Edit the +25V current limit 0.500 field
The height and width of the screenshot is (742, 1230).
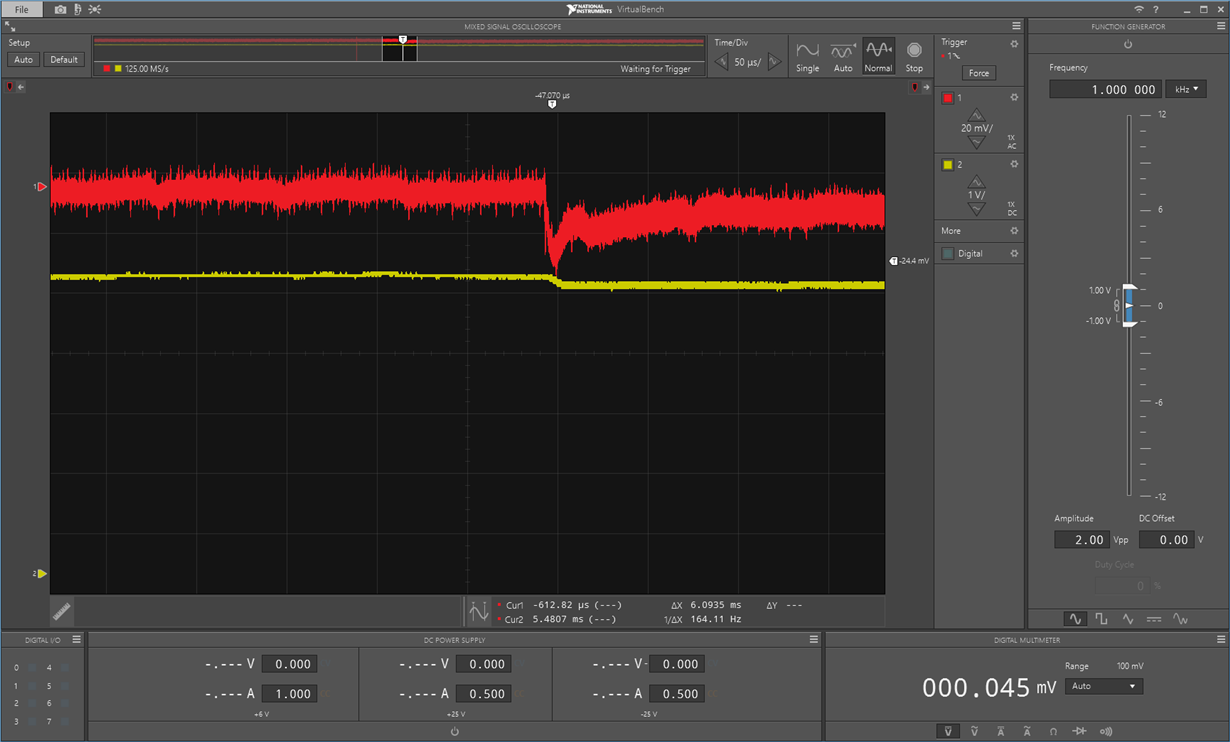pyautogui.click(x=483, y=694)
